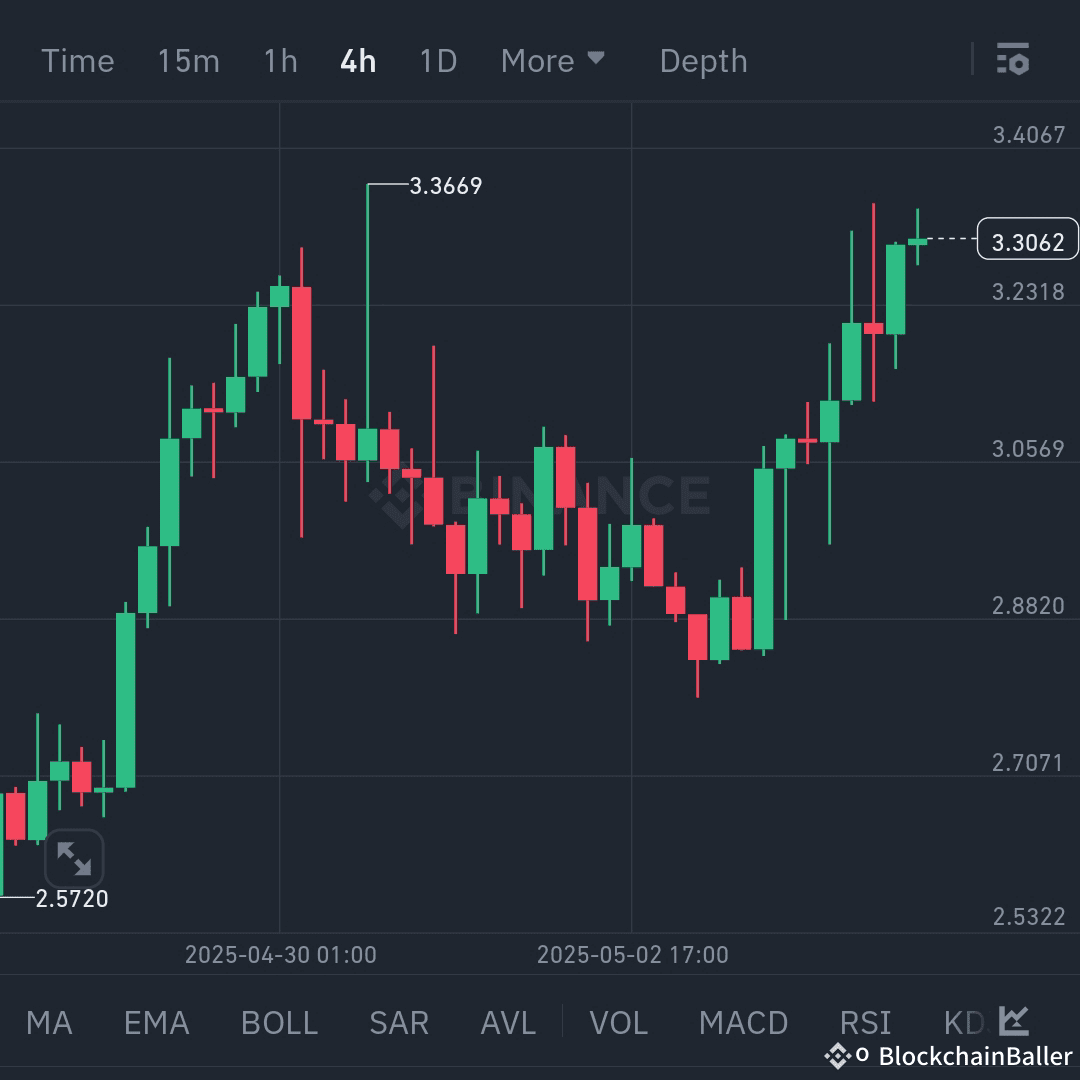
Task: Select the chart style icon beside KDJ
Action: coord(1013,1021)
